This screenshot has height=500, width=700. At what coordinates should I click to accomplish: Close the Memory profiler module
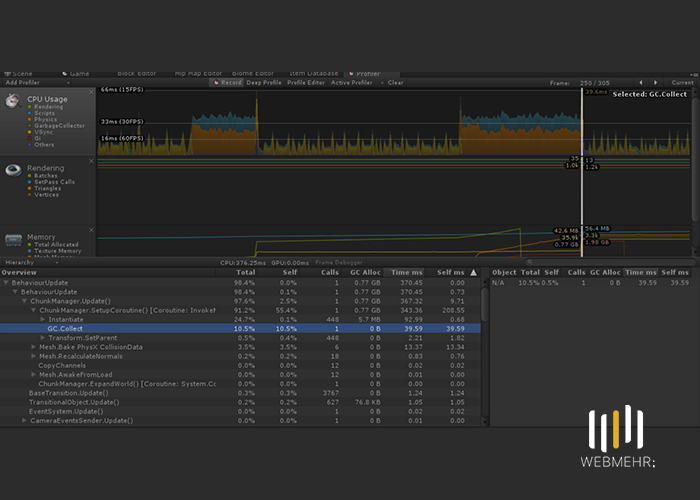(x=92, y=230)
